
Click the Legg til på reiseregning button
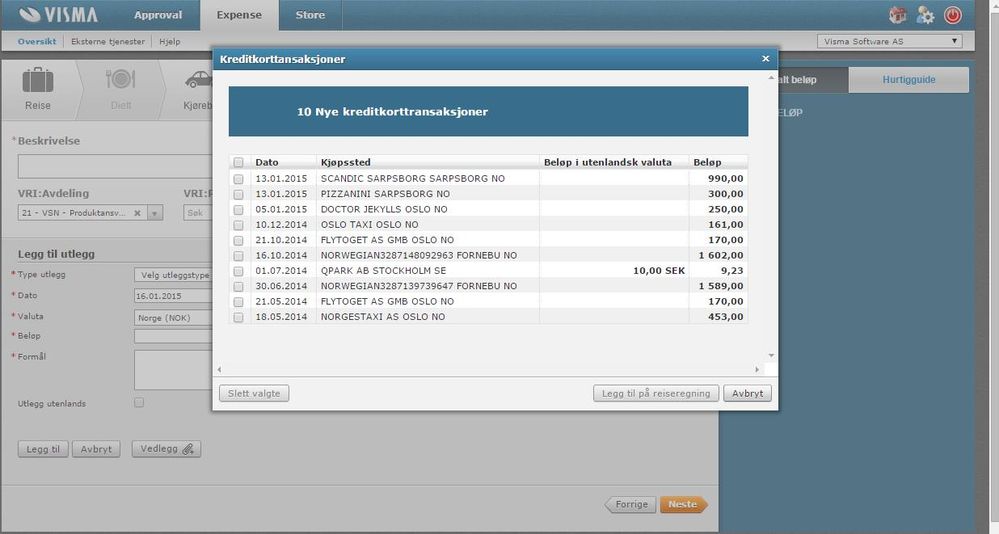(x=656, y=393)
